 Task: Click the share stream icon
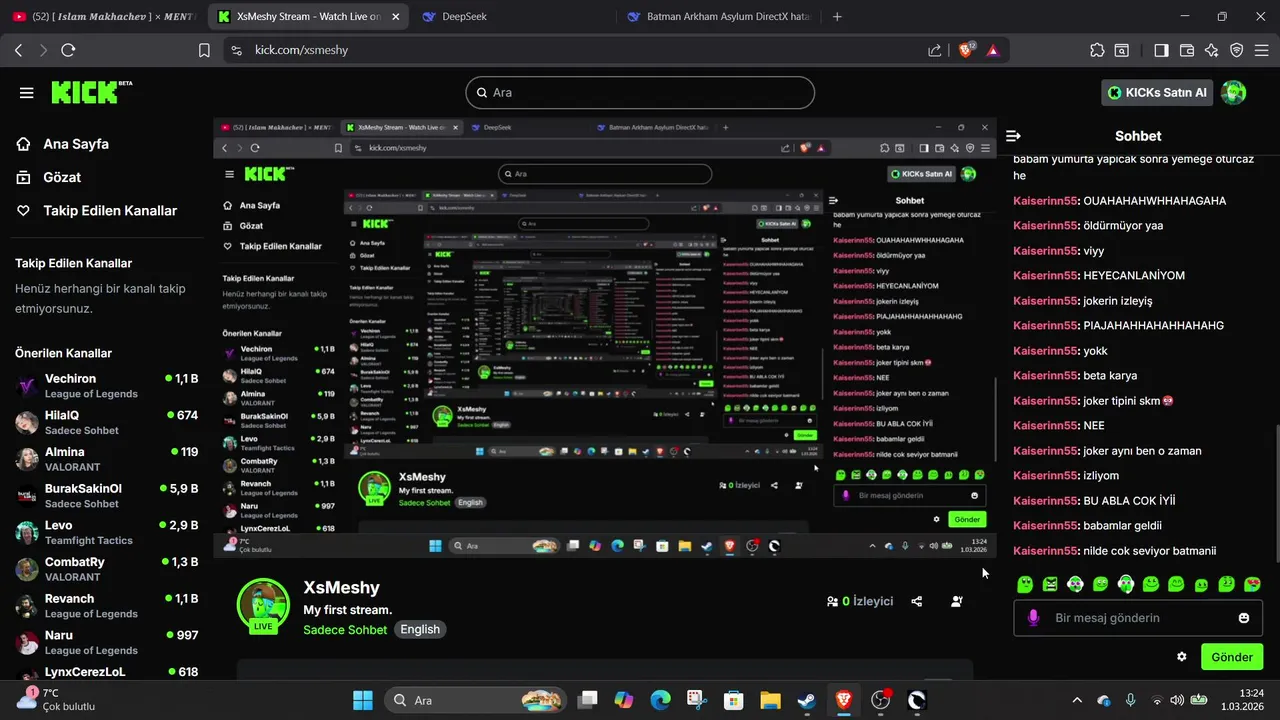pos(917,602)
